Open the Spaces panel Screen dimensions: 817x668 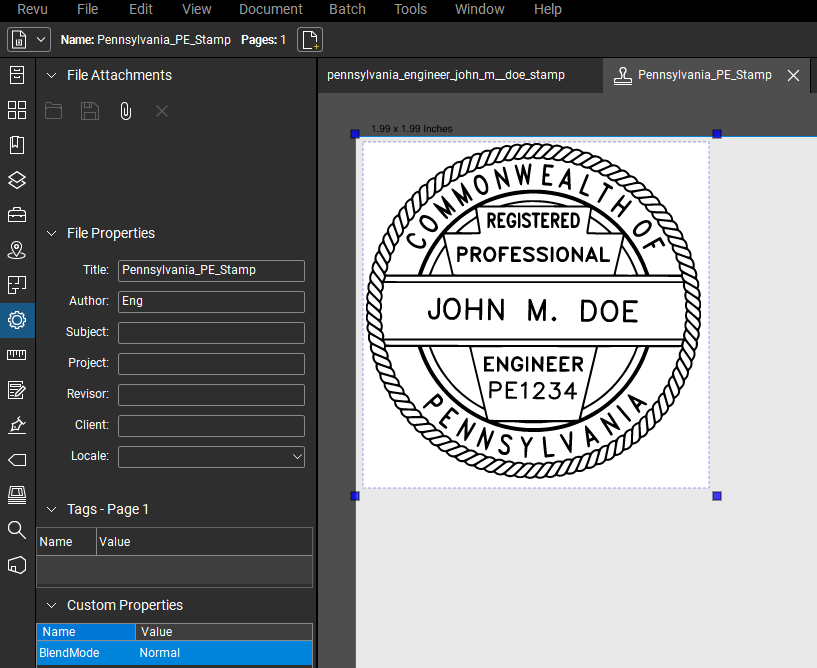[x=16, y=250]
